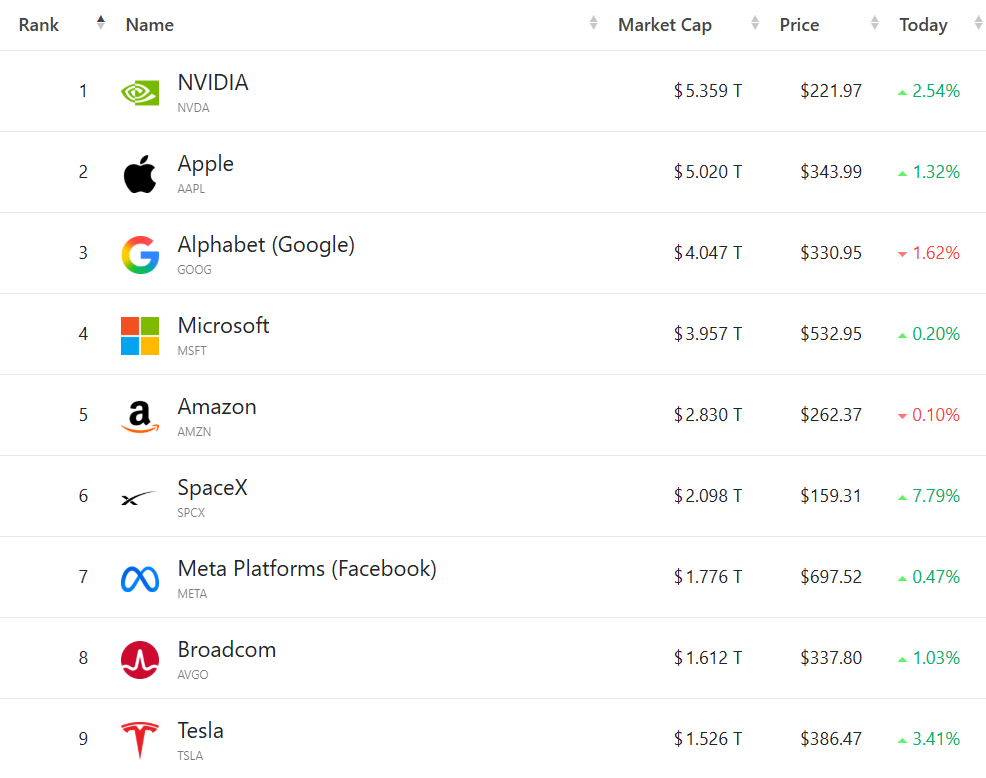Click the Market Cap header label

pyautogui.click(x=665, y=25)
